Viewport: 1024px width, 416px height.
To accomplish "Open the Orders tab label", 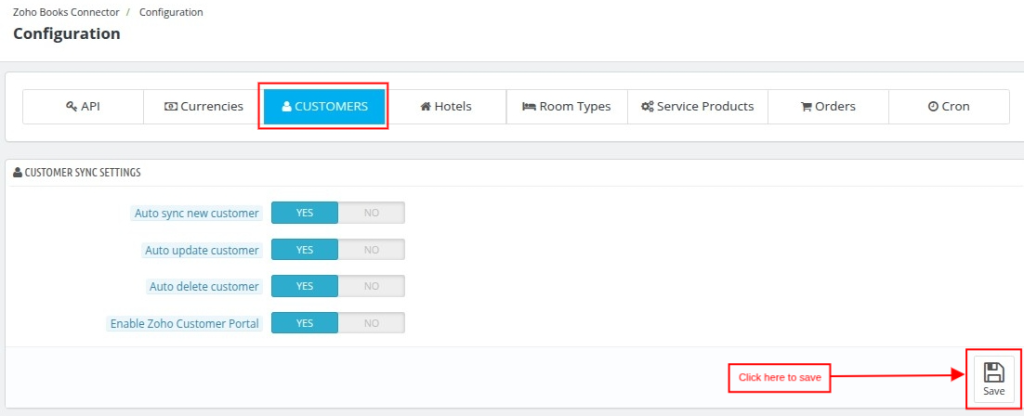I will coord(835,106).
